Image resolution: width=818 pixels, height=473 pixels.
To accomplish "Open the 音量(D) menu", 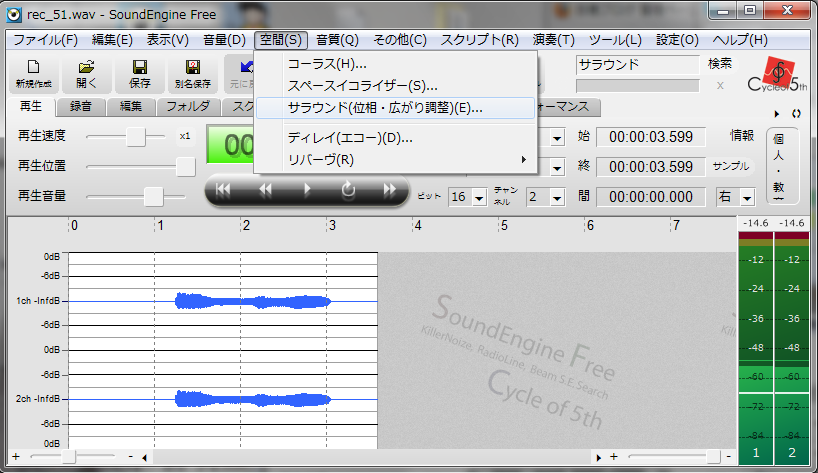I will (224, 40).
